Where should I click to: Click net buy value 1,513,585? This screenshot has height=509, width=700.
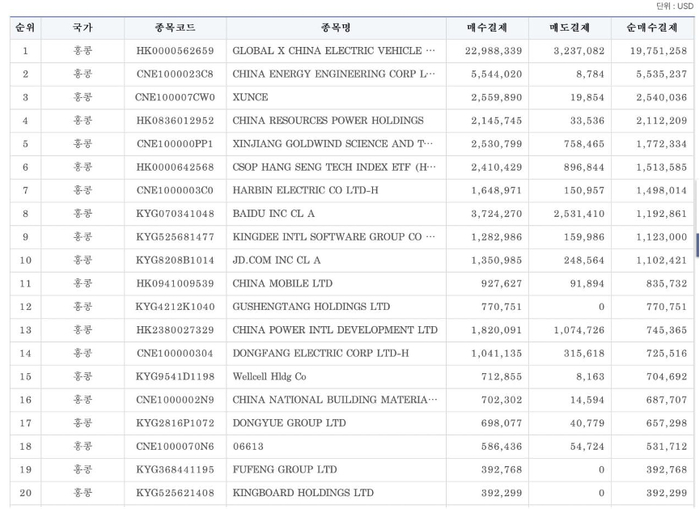coord(662,167)
